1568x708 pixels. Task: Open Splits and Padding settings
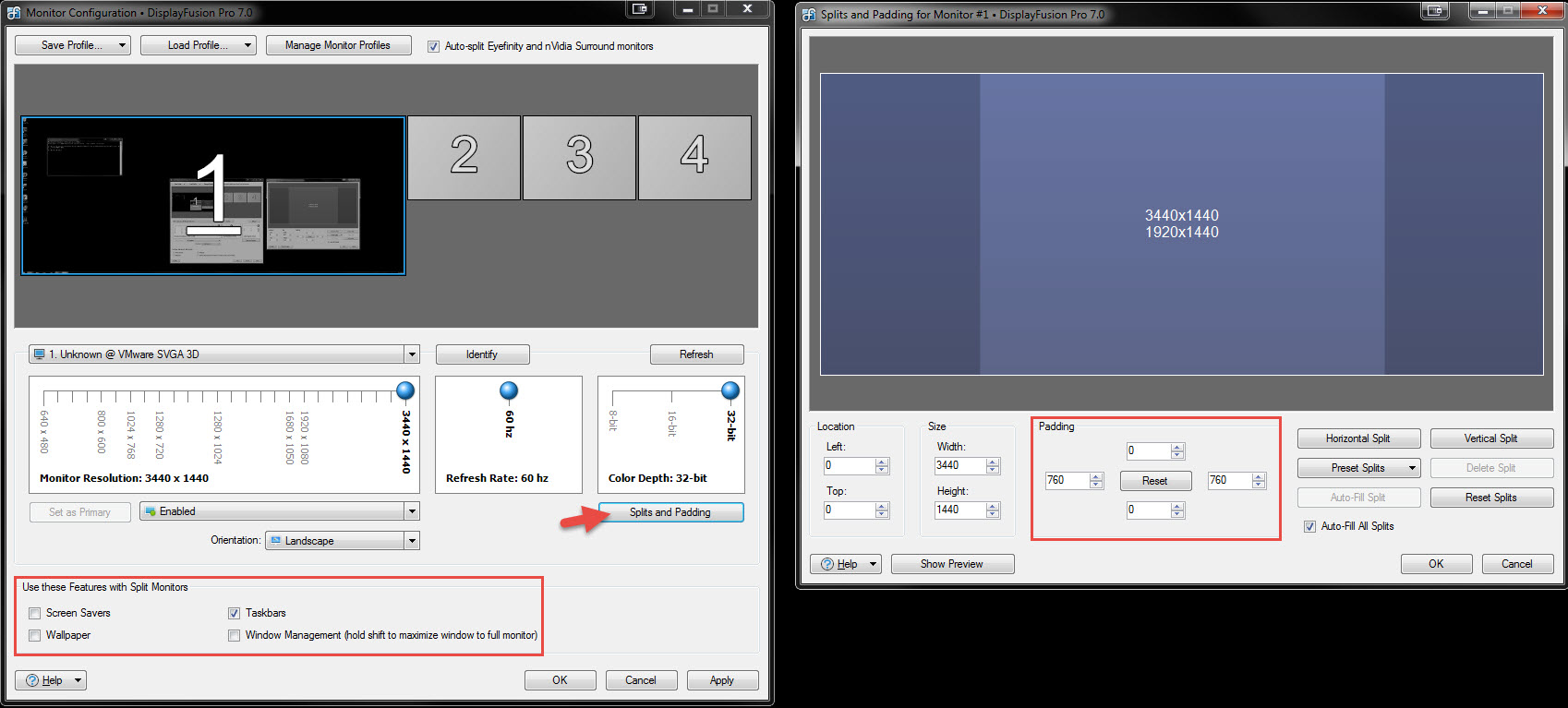(x=670, y=512)
